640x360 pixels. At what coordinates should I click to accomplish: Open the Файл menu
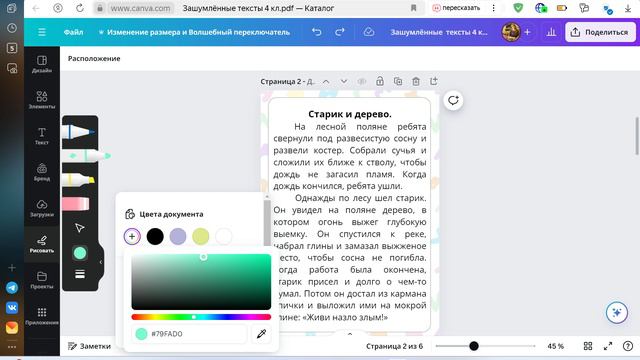[73, 32]
